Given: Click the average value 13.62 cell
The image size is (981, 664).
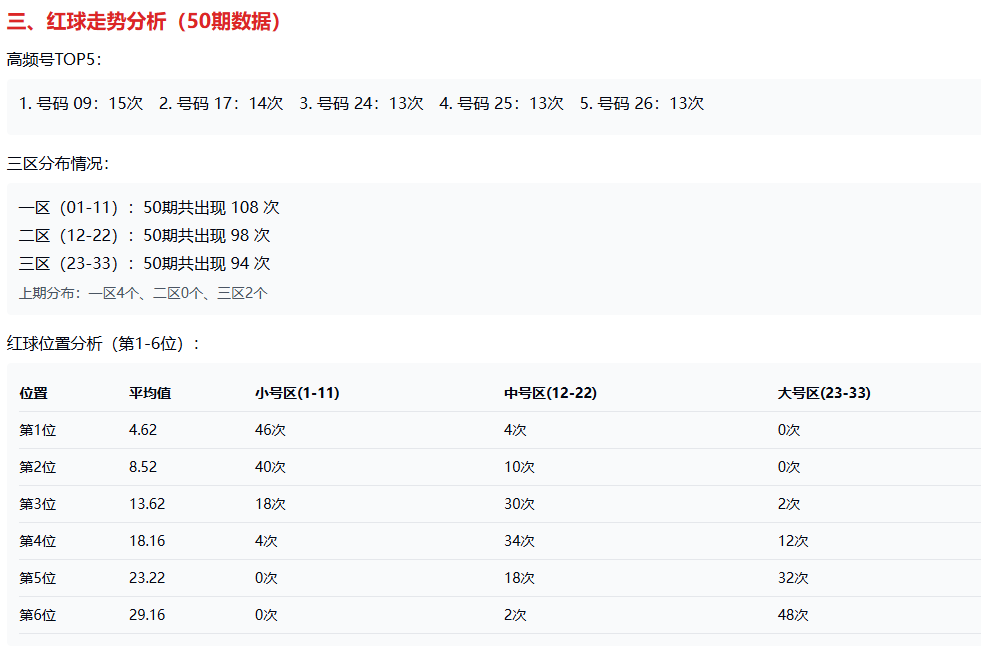Looking at the screenshot, I should [x=147, y=504].
